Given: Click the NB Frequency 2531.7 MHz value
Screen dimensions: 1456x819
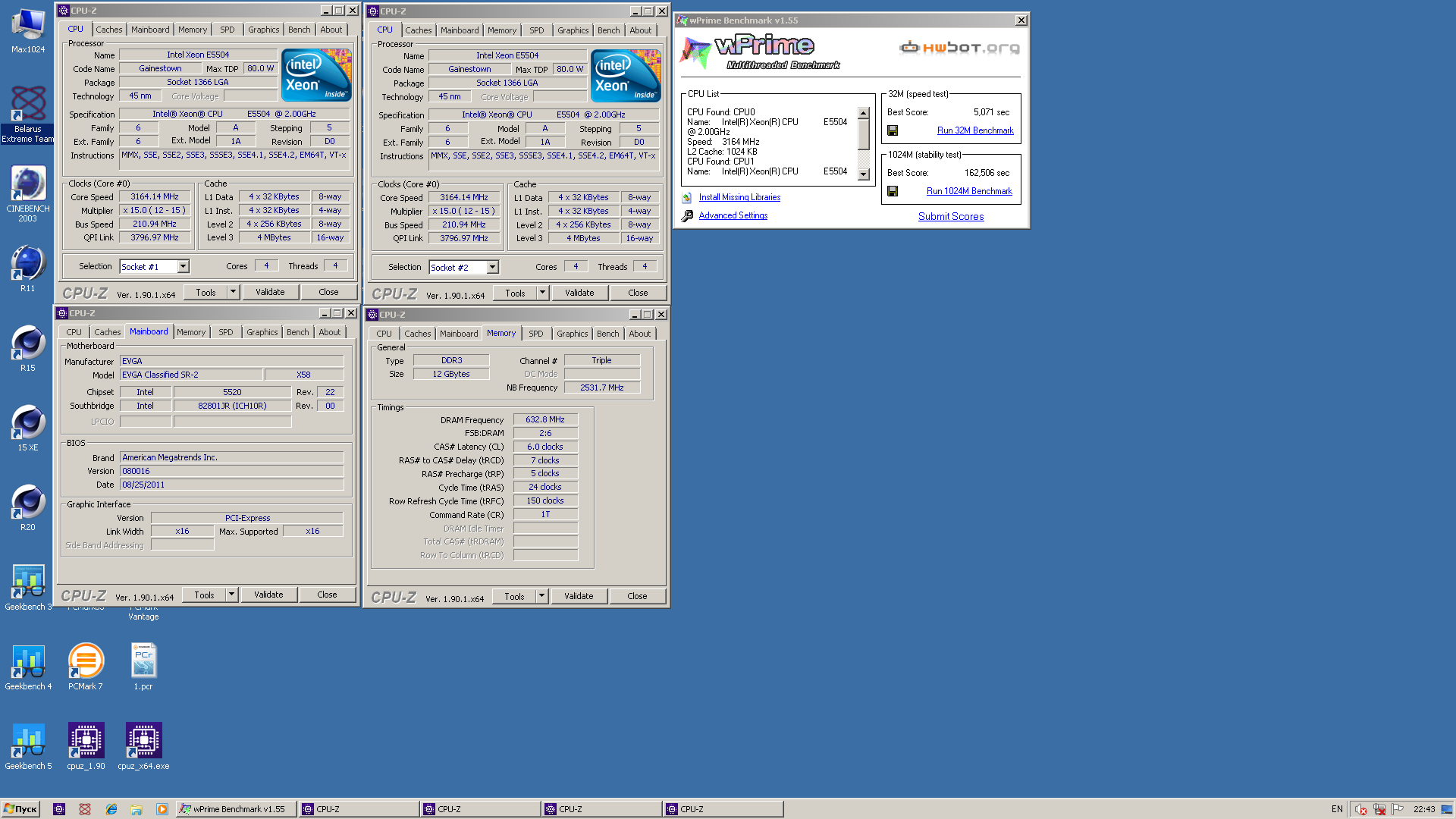Looking at the screenshot, I should pyautogui.click(x=602, y=388).
